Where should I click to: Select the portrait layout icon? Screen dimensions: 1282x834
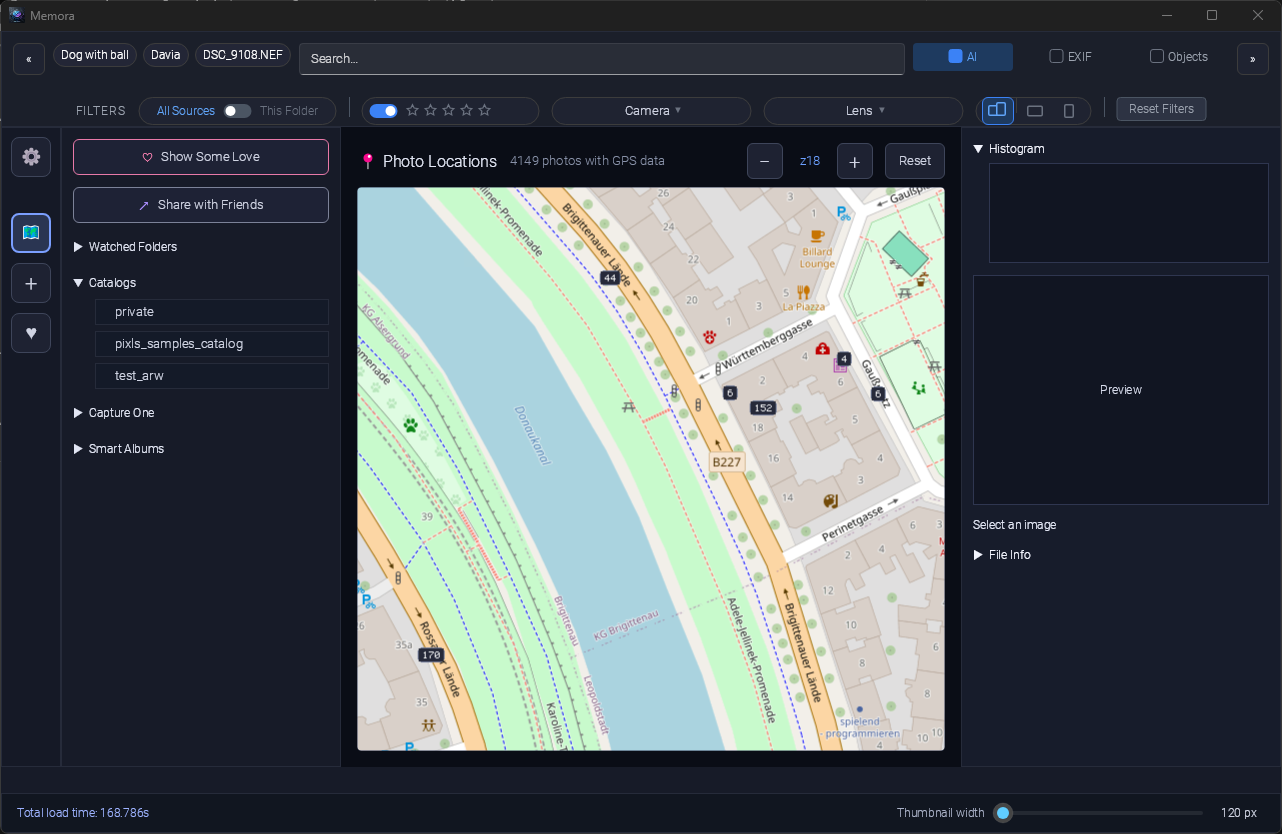[1069, 111]
